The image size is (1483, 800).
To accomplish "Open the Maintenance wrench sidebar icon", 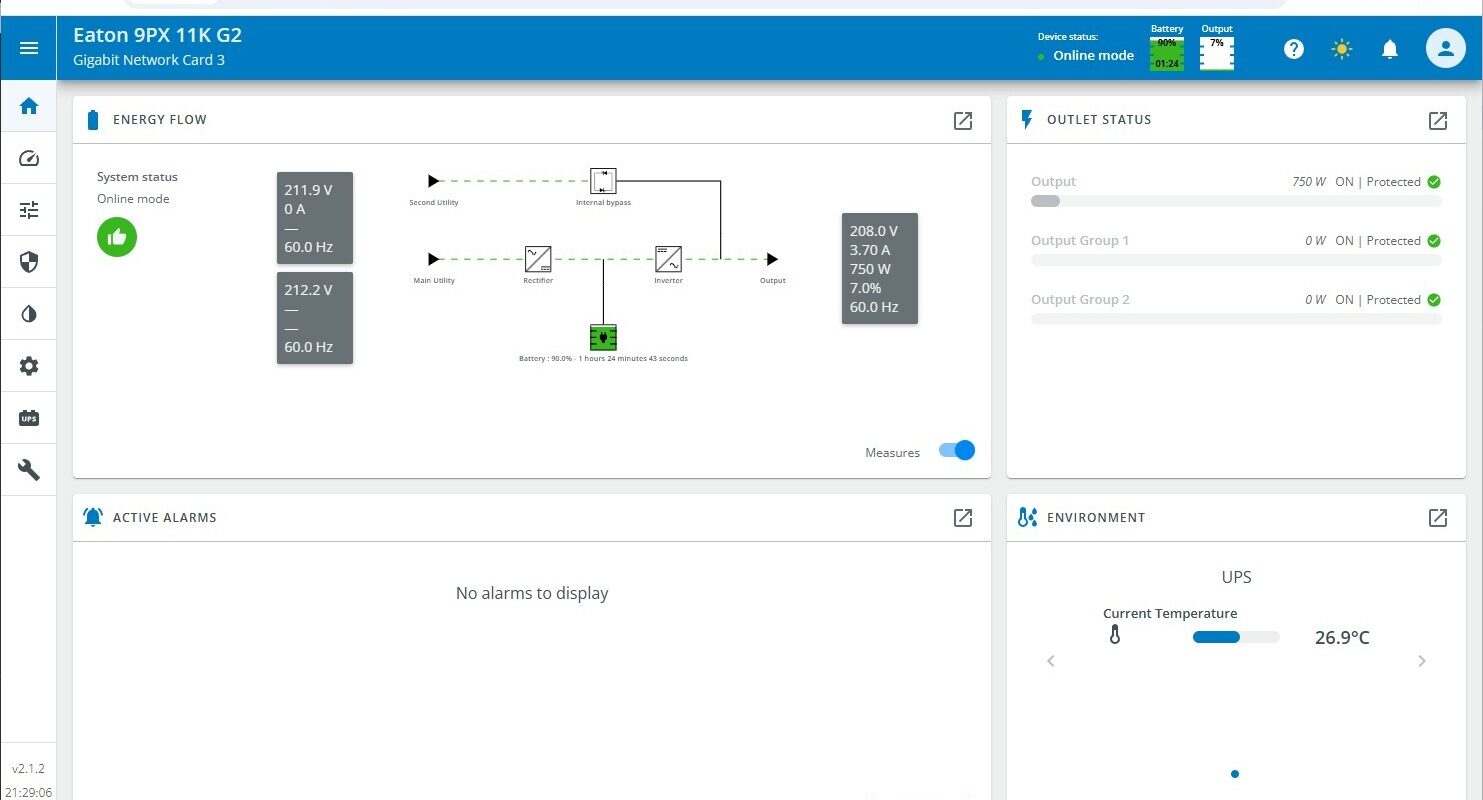I will point(29,470).
